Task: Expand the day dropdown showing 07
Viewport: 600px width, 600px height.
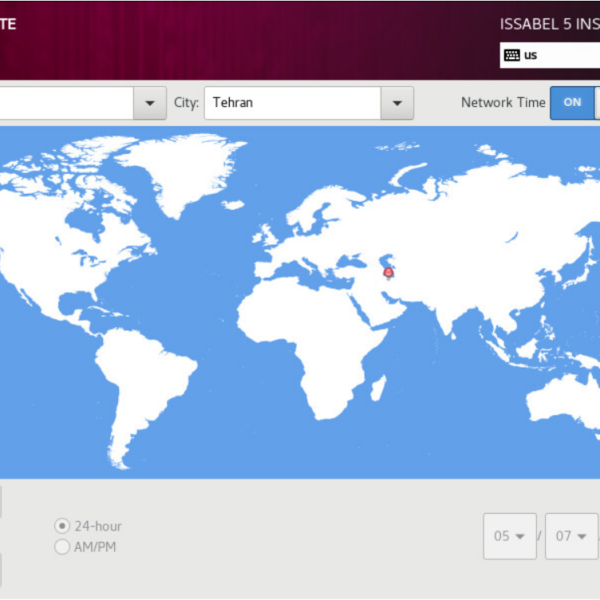Action: [x=571, y=536]
